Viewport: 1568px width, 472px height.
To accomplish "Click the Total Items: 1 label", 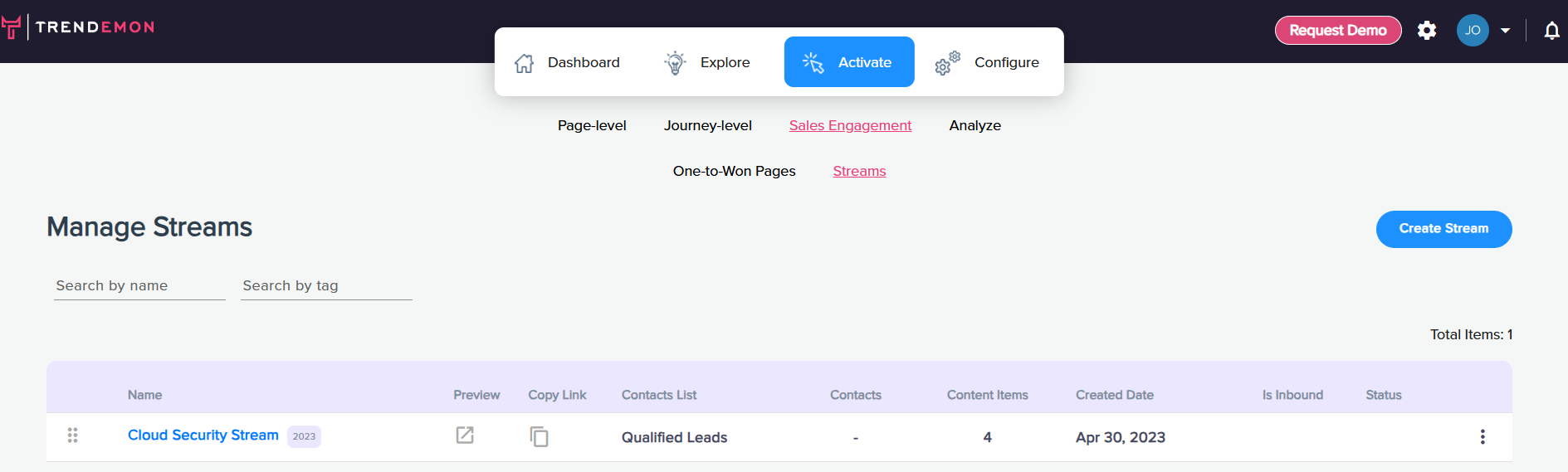I will tap(1472, 334).
